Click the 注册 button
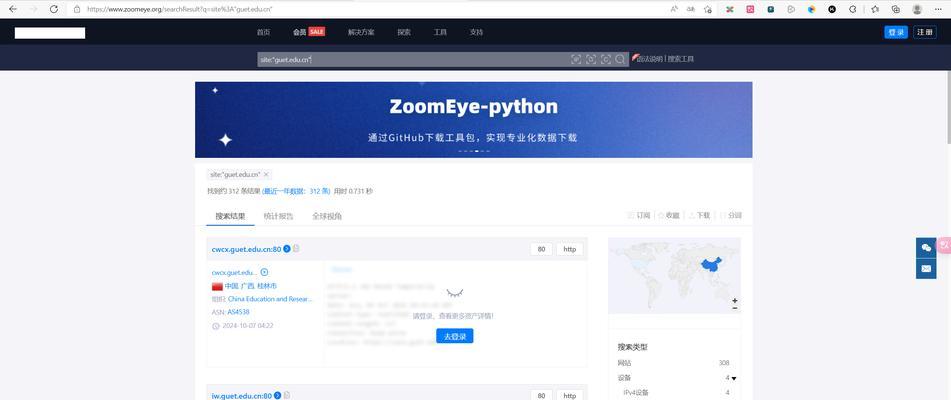Image resolution: width=951 pixels, height=400 pixels. coord(925,33)
